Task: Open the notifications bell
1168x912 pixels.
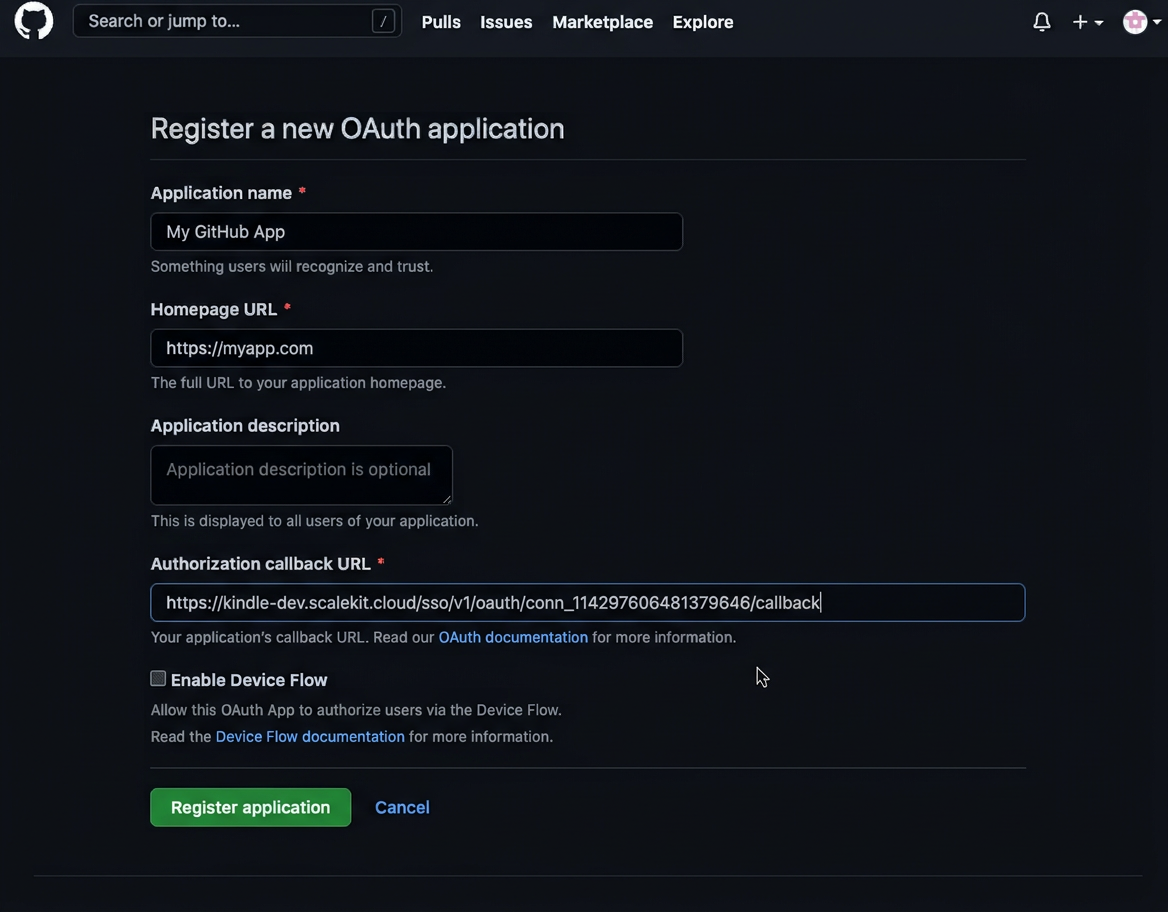Action: [x=1041, y=21]
